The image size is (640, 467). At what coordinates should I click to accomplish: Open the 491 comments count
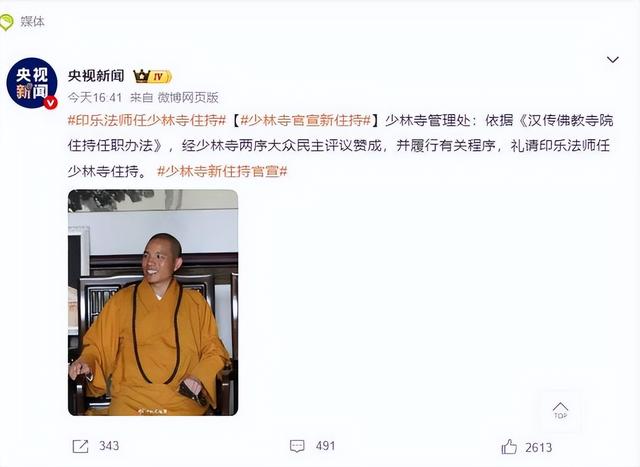click(325, 446)
